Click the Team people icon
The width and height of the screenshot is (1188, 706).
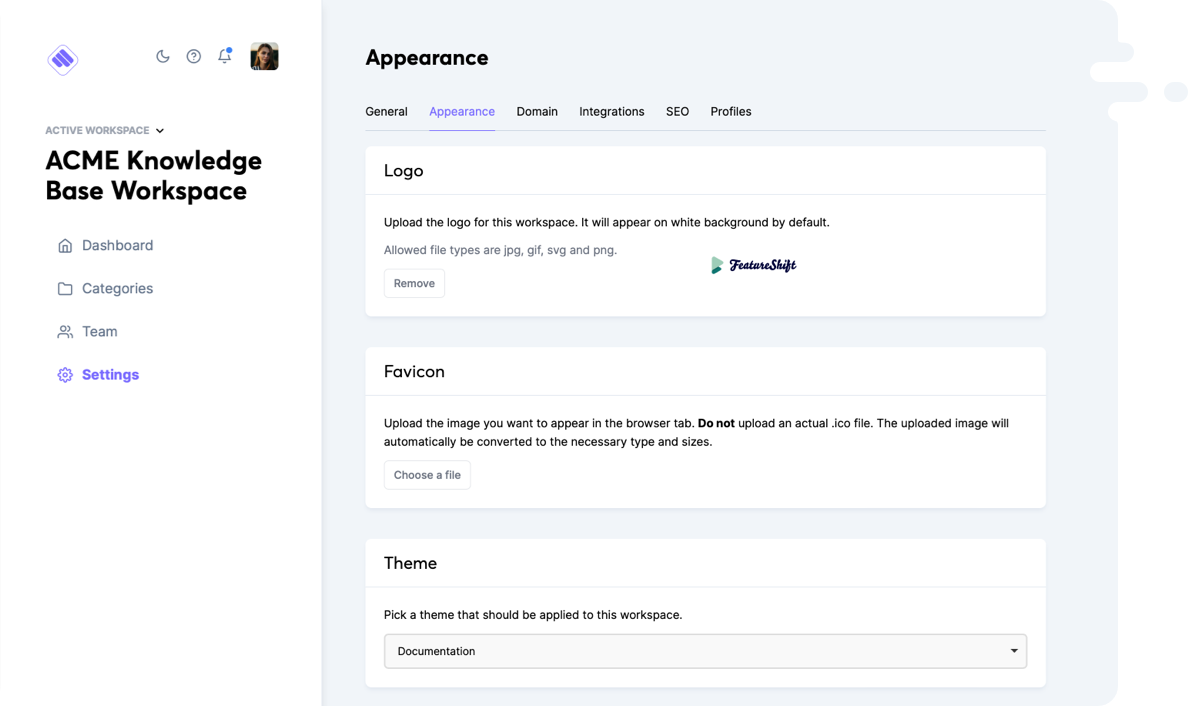65,332
